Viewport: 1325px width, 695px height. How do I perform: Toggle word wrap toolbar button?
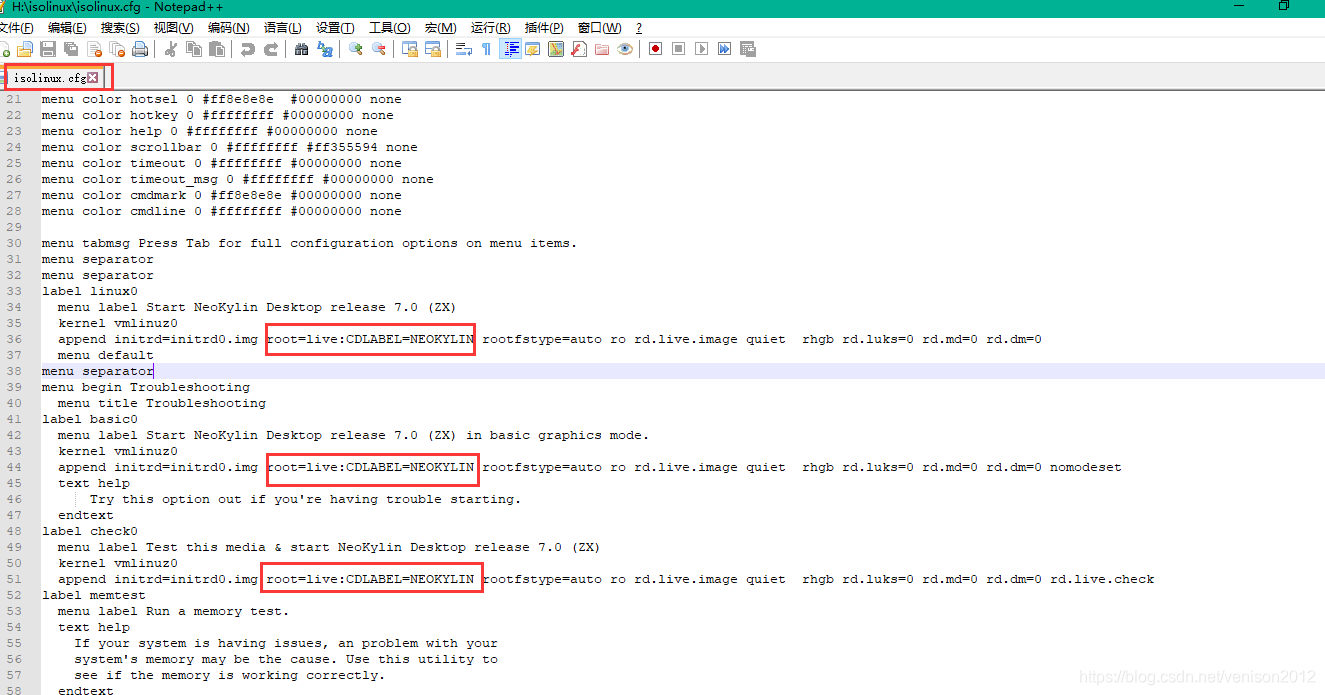[x=463, y=49]
